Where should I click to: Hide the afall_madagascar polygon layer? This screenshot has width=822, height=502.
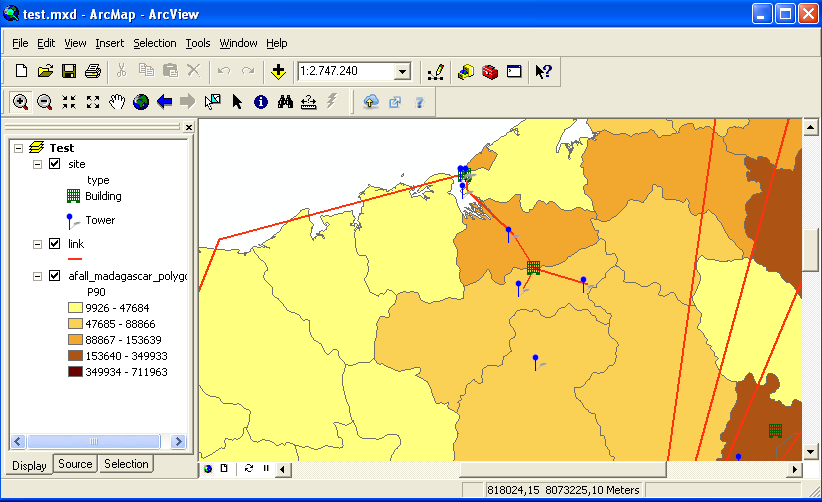[x=55, y=276]
